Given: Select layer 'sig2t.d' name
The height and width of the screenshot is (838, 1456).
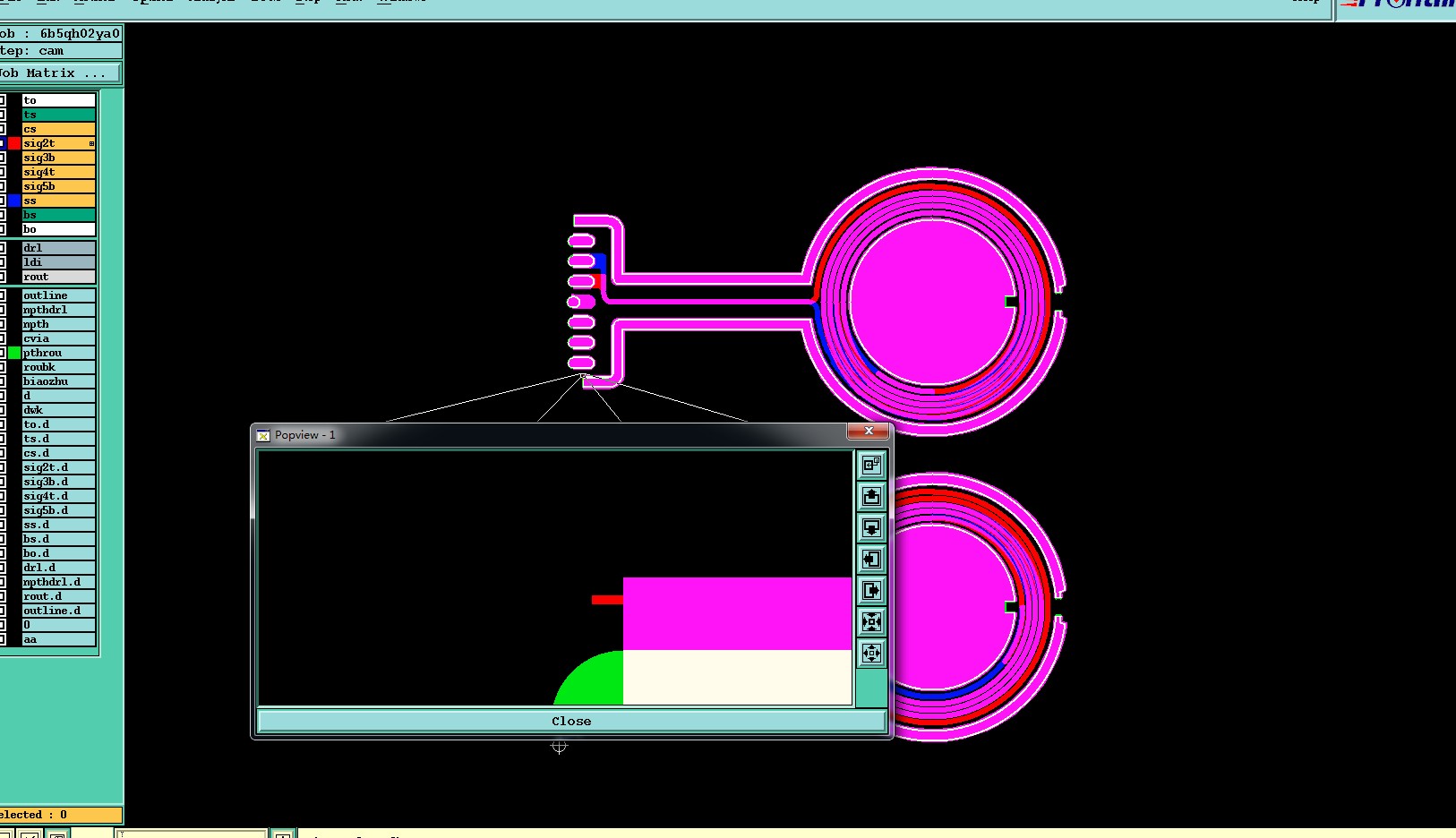Looking at the screenshot, I should tap(58, 467).
